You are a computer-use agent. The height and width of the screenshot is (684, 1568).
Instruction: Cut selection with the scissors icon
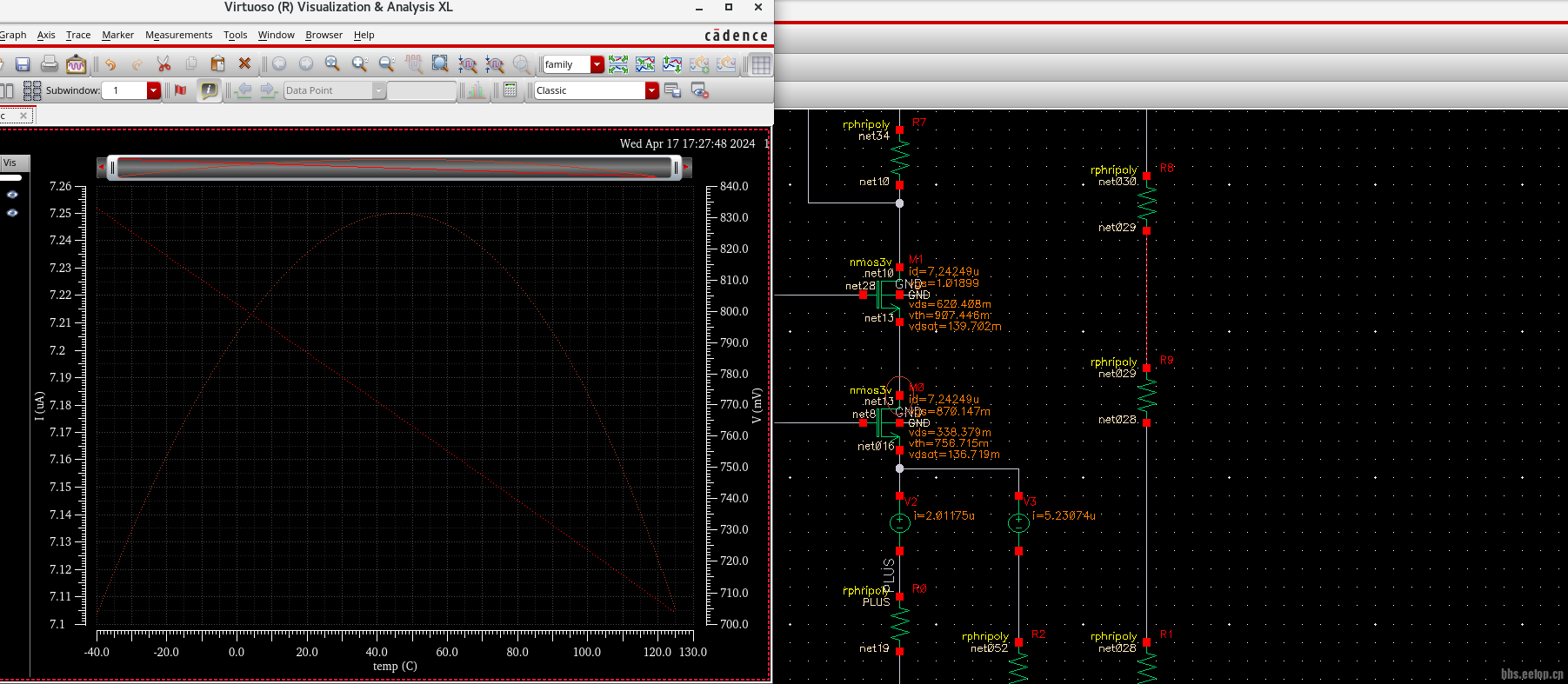tap(163, 64)
